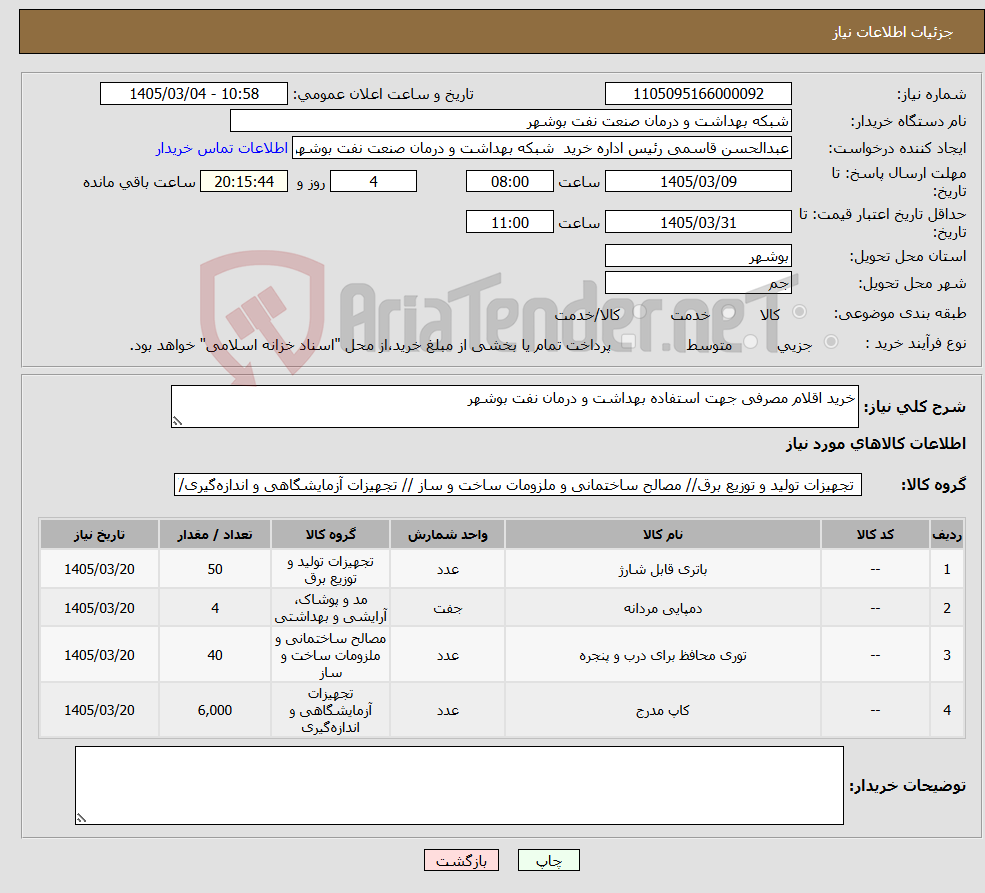Viewport: 985px width, 893px height.
Task: Click the چاپ (print) button
Action: click(x=548, y=860)
